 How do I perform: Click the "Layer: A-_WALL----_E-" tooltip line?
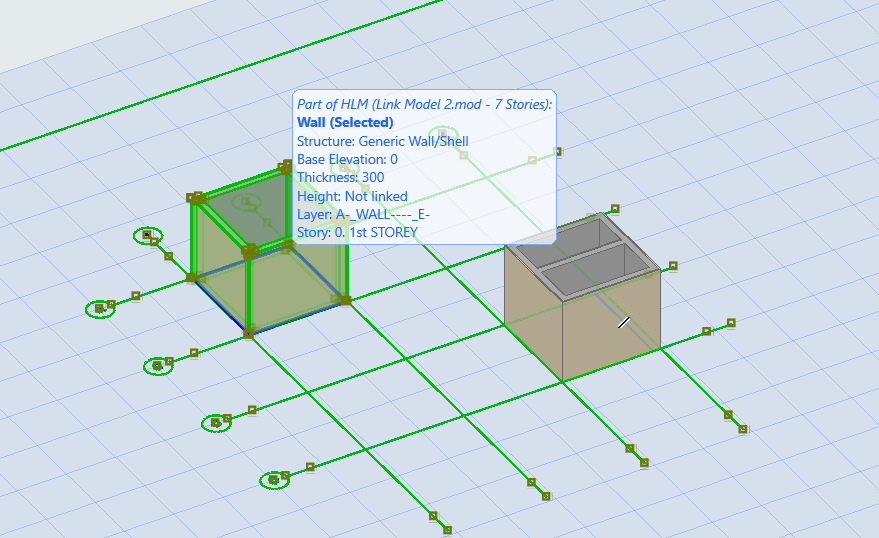363,214
